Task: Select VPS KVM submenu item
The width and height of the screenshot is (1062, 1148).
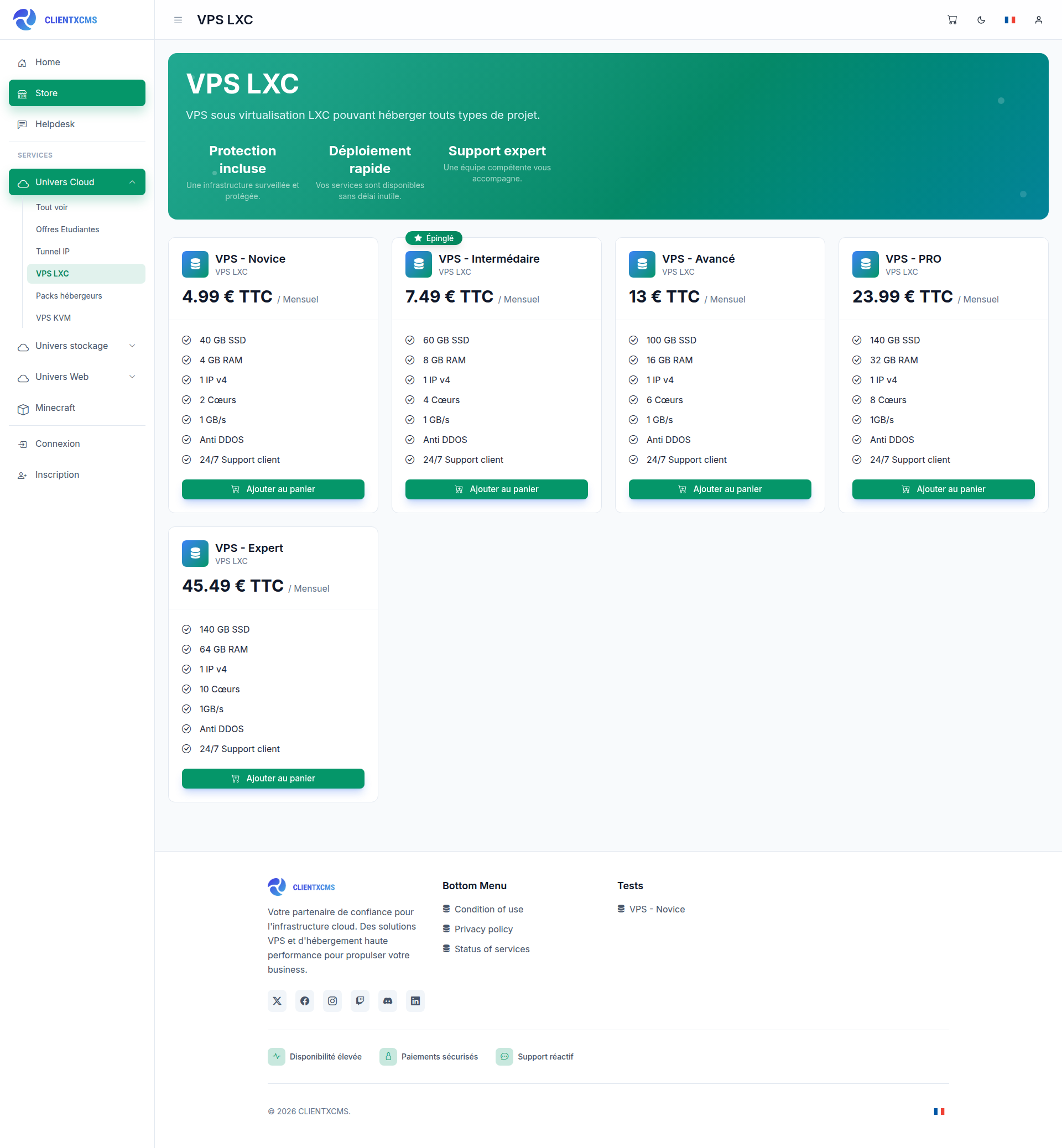Action: (x=86, y=318)
